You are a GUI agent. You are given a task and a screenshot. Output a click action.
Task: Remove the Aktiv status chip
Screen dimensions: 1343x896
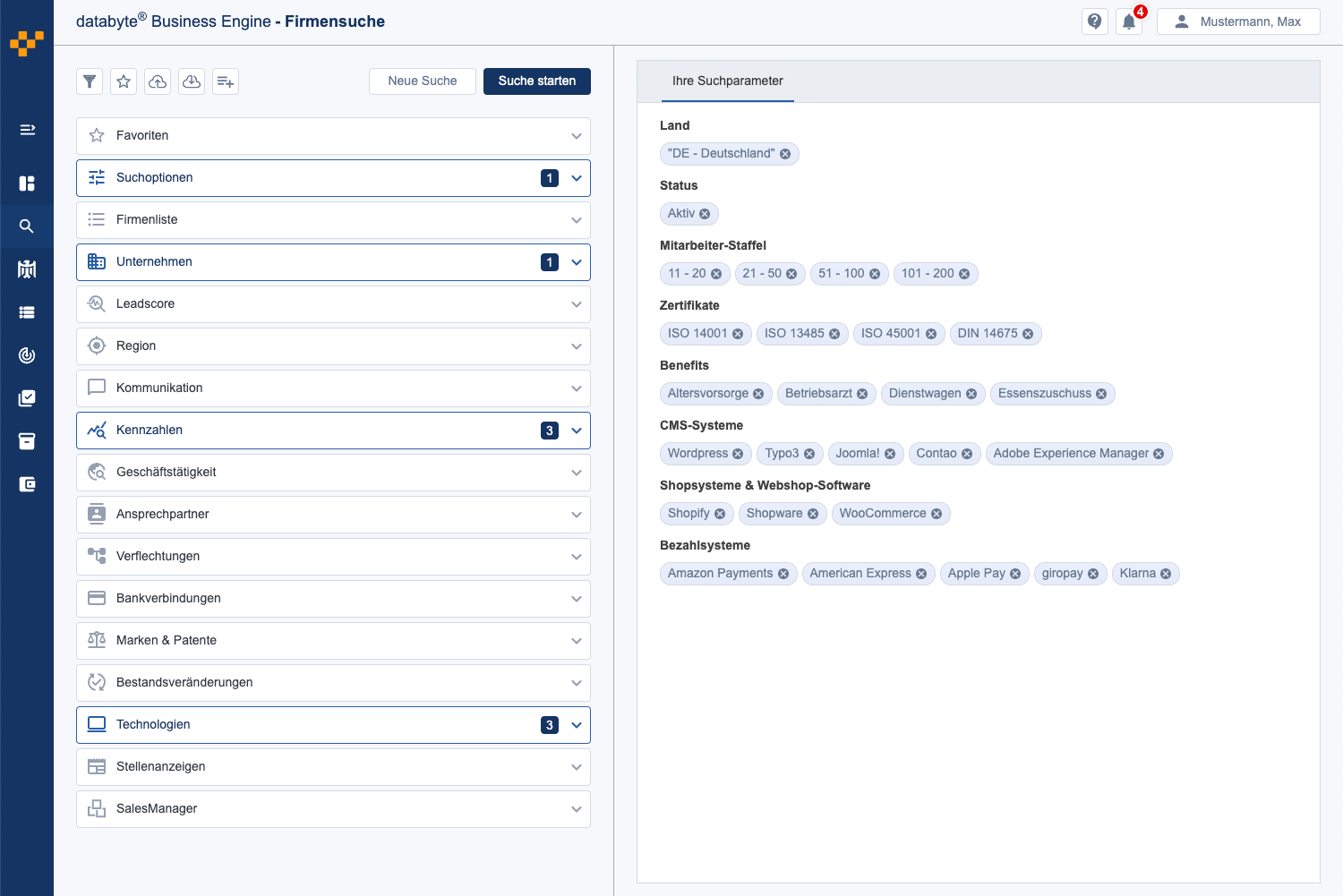point(705,214)
